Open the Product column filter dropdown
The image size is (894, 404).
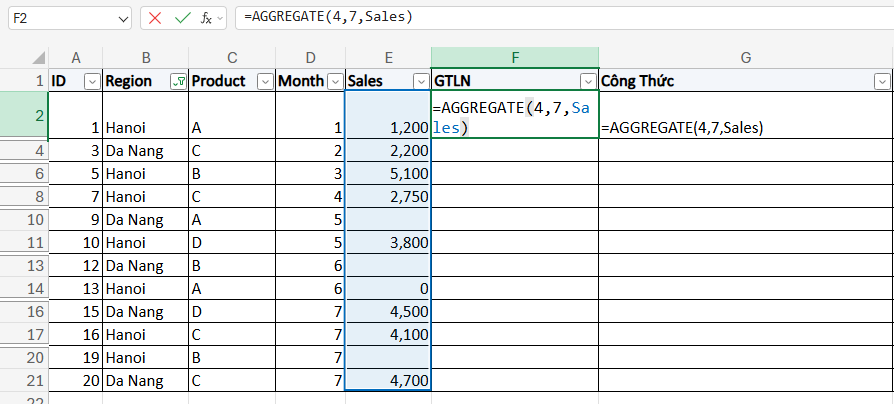pos(264,81)
